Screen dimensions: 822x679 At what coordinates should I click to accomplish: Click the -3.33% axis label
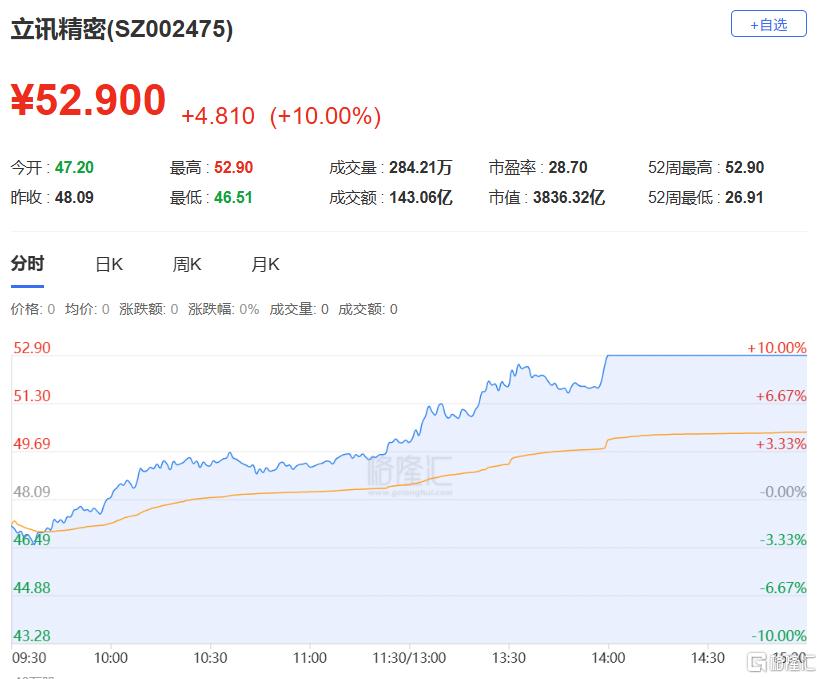point(783,540)
